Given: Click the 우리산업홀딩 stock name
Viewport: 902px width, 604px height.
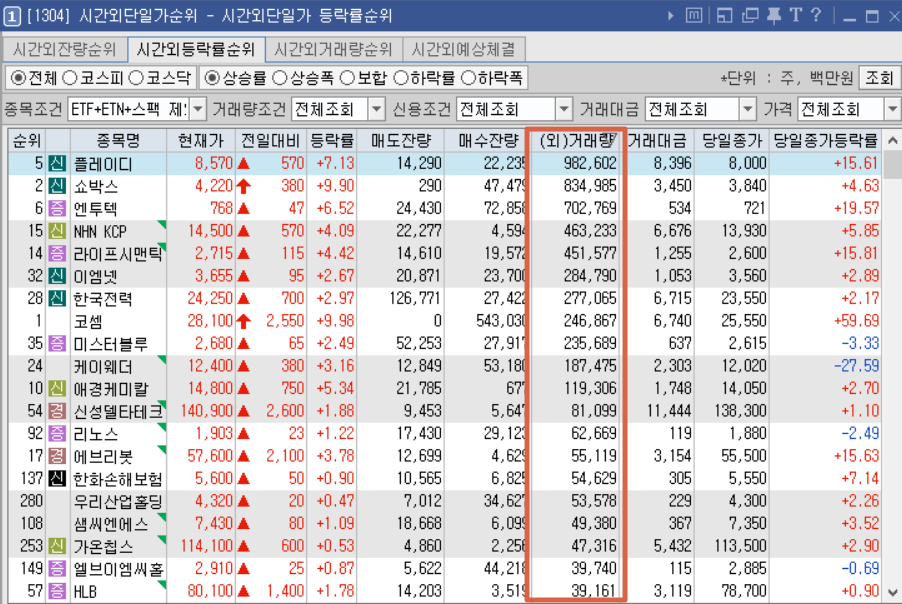Looking at the screenshot, I should pyautogui.click(x=118, y=501).
